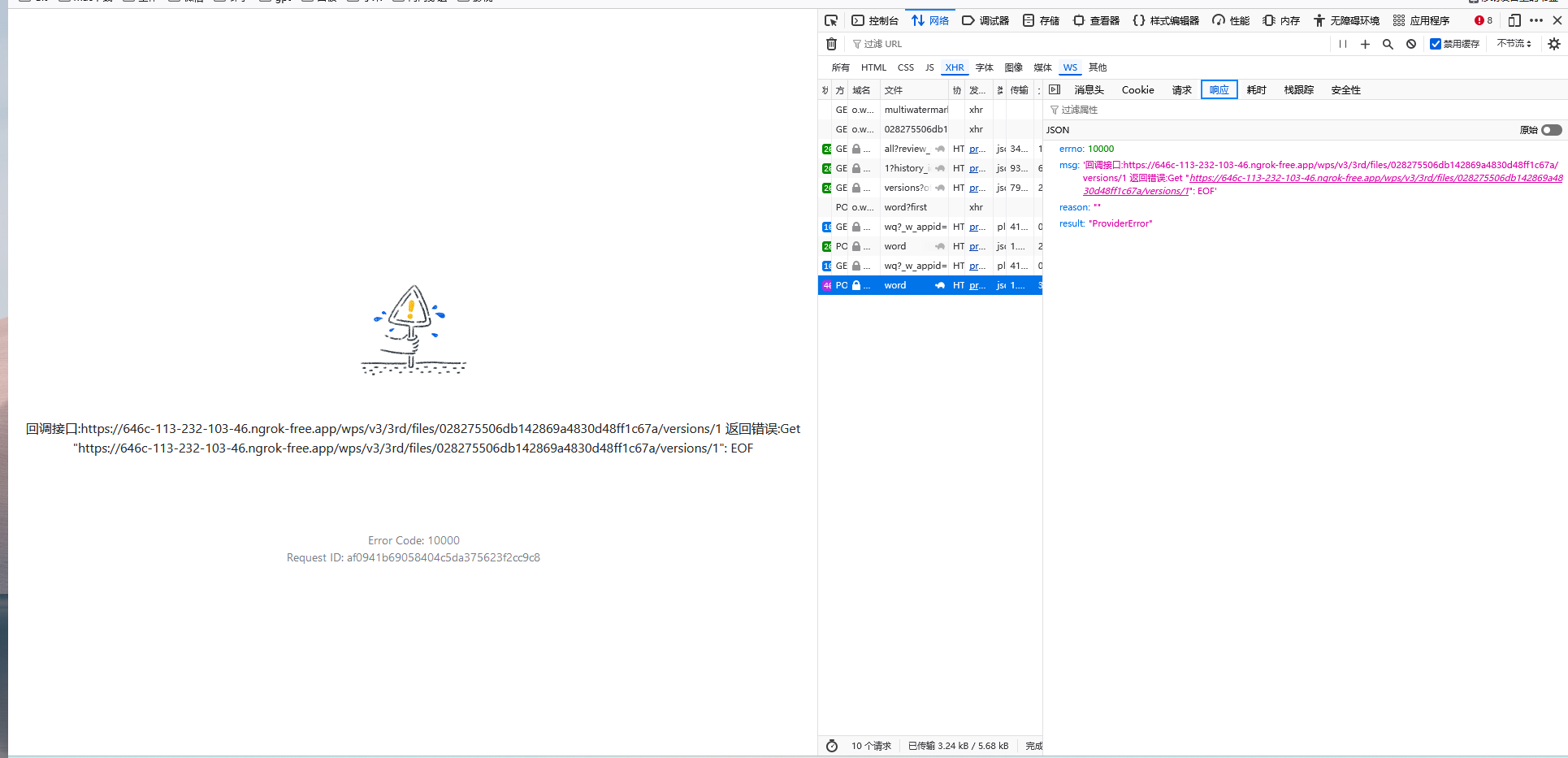Open the 样式编辑器 style editor panel

pyautogui.click(x=1166, y=20)
